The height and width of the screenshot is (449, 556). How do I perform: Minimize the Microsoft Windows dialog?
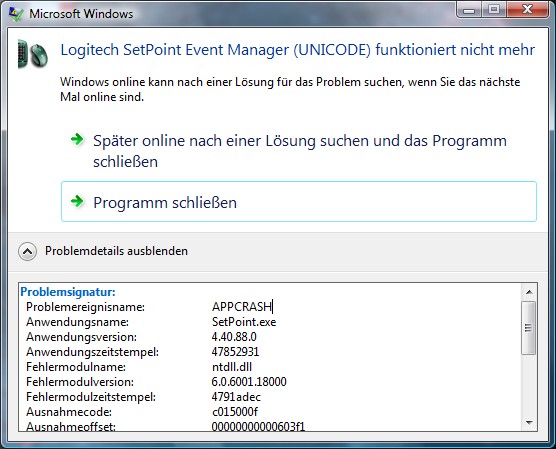click(469, 10)
